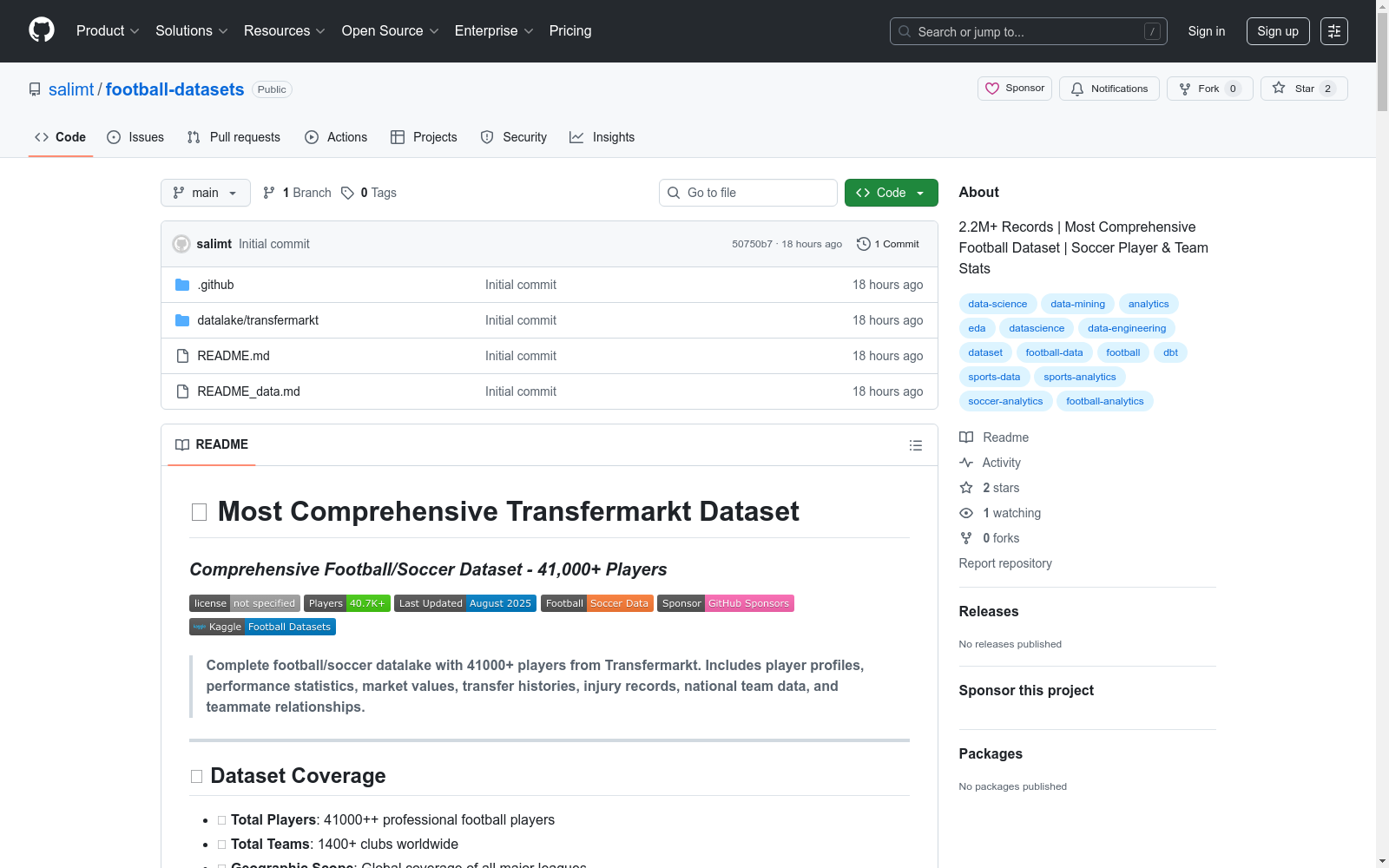Click the Search or jump to field
The height and width of the screenshot is (868, 1389).
[x=1029, y=31]
